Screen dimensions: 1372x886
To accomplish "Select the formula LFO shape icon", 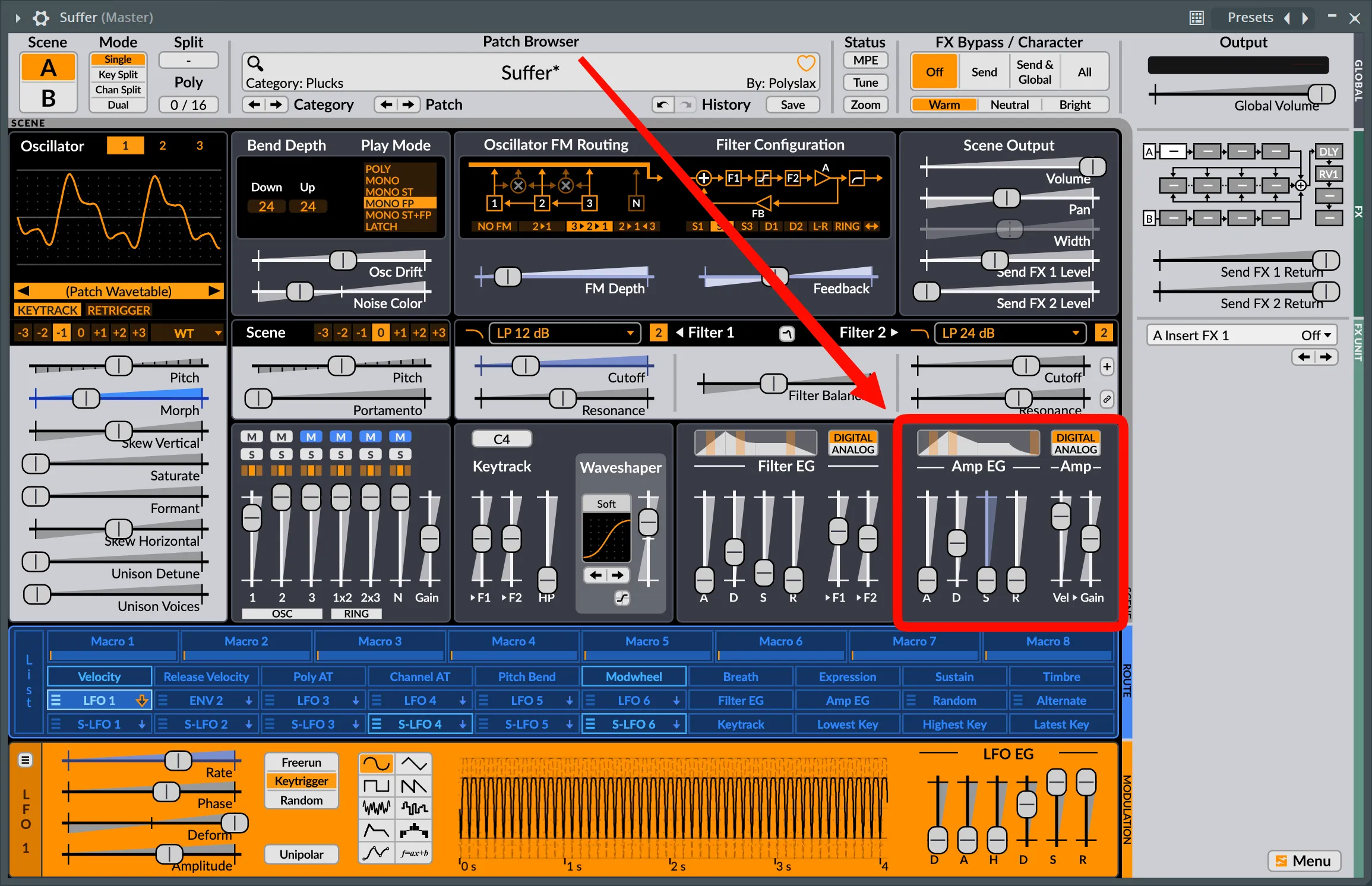I will (414, 853).
